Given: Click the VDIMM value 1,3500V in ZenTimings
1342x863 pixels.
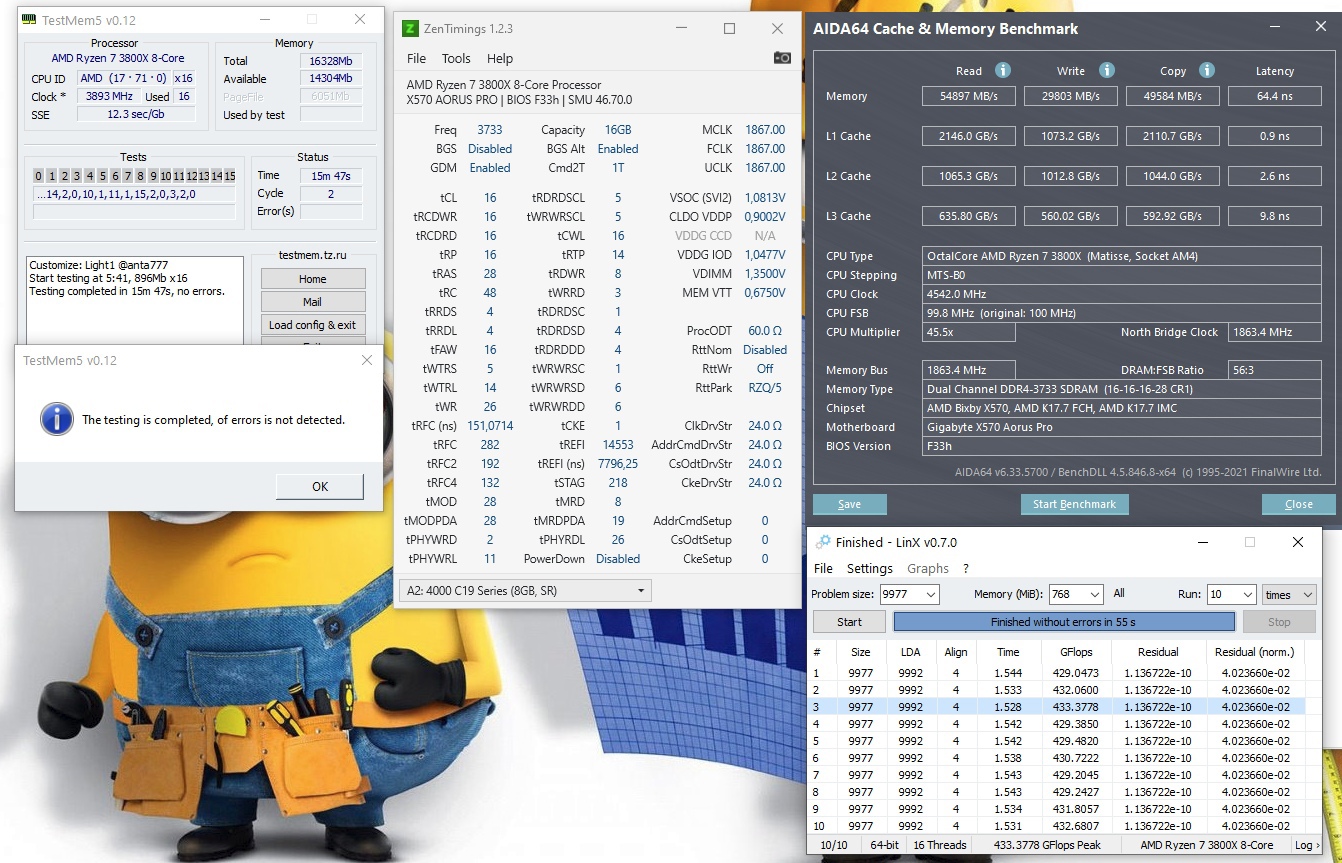Looking at the screenshot, I should [765, 274].
